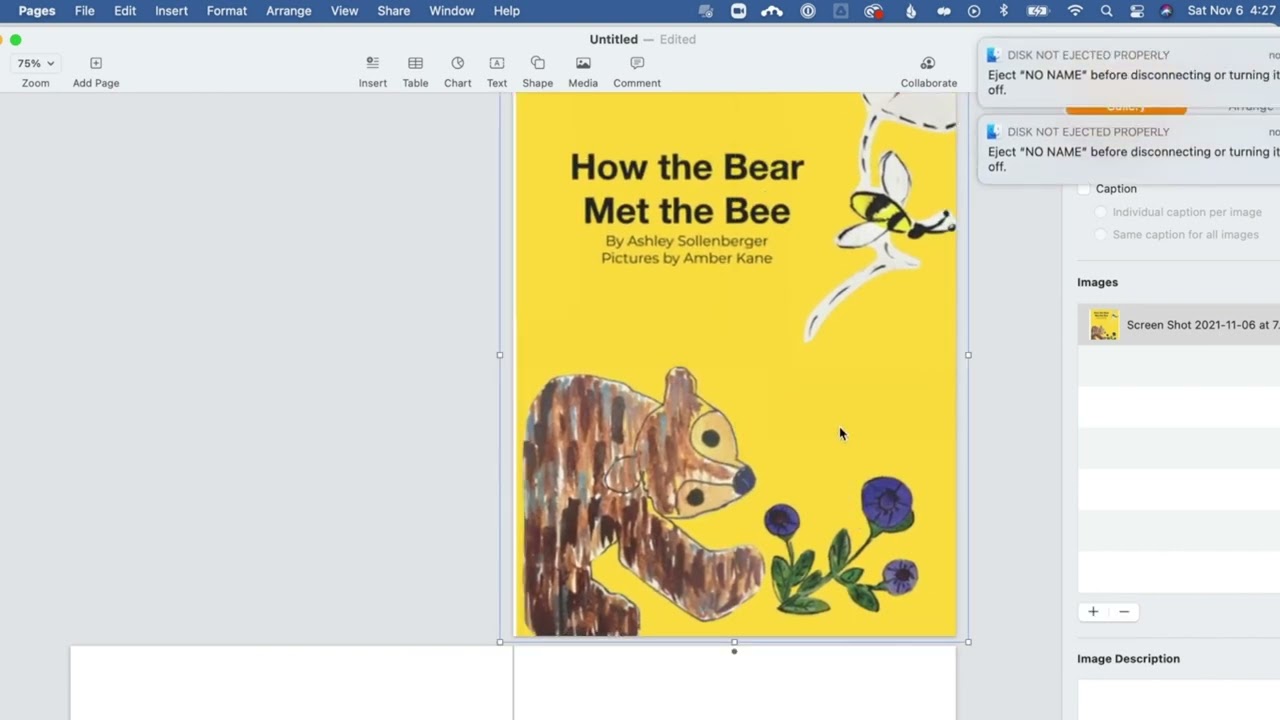
Task: Click the battery icon in menu bar
Action: [1038, 11]
